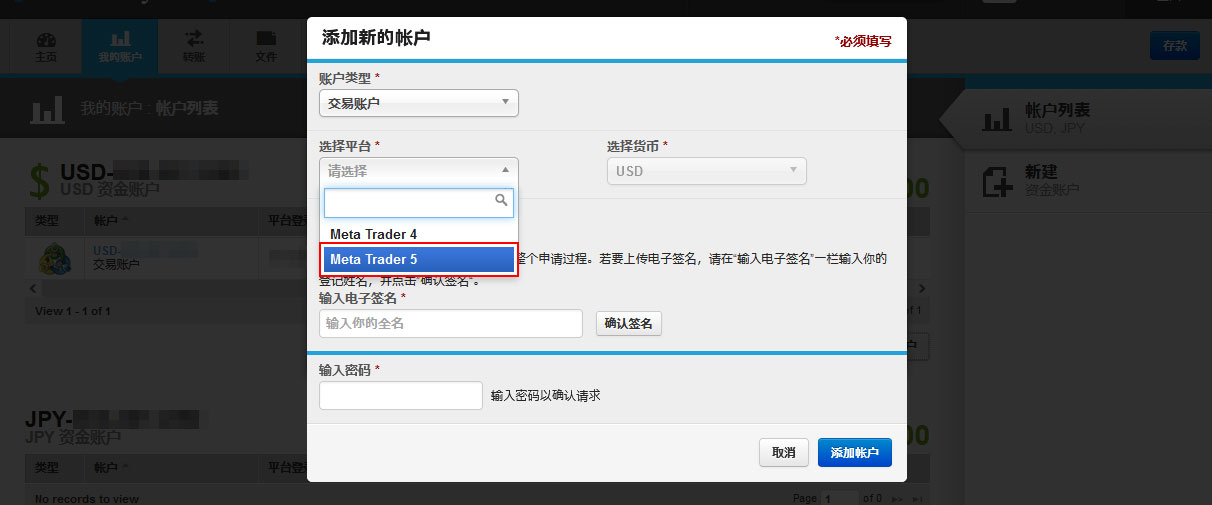The image size is (1212, 505).
Task: Click MetaTrader logo icon in USD row
Action: point(53,259)
